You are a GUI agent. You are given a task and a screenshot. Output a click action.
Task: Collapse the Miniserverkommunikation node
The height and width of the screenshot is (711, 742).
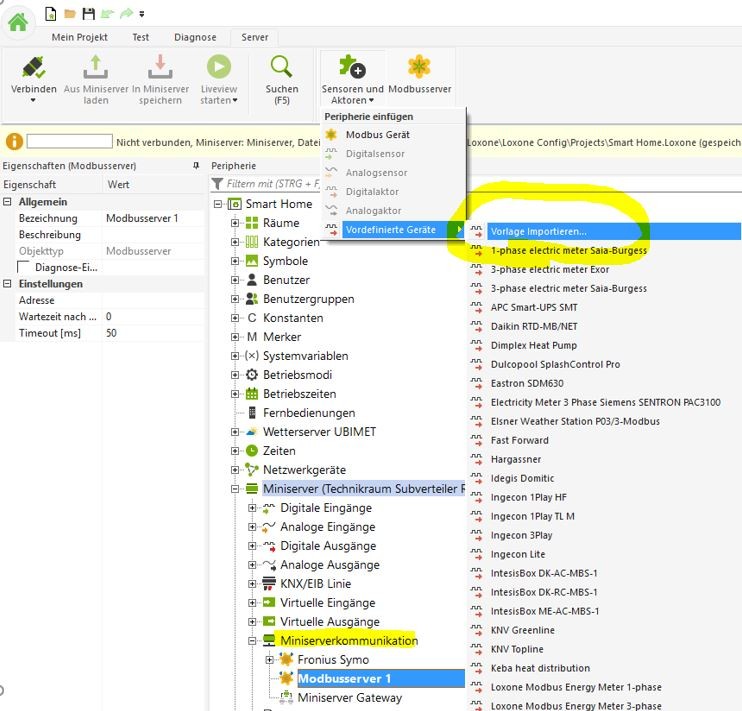[252, 641]
